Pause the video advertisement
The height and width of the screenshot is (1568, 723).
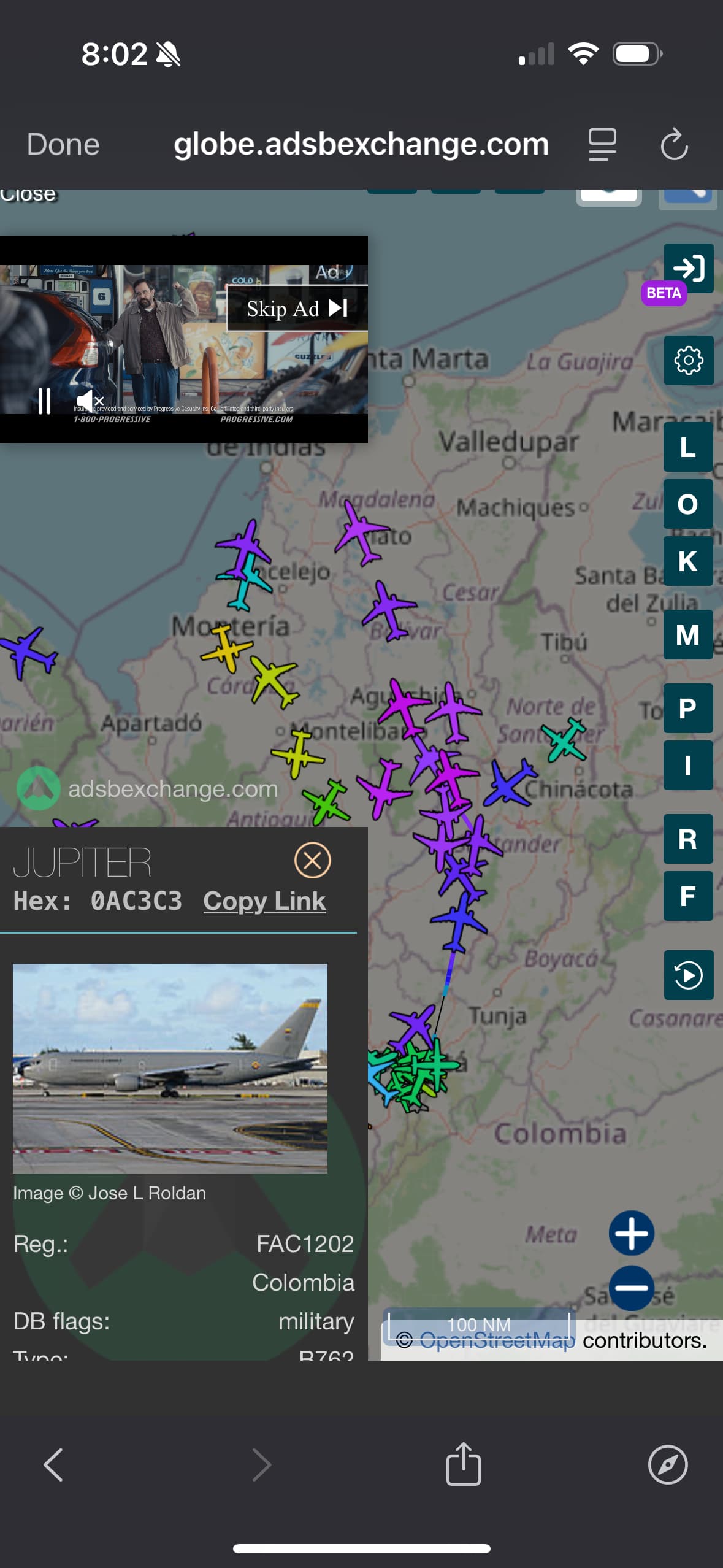click(x=44, y=401)
